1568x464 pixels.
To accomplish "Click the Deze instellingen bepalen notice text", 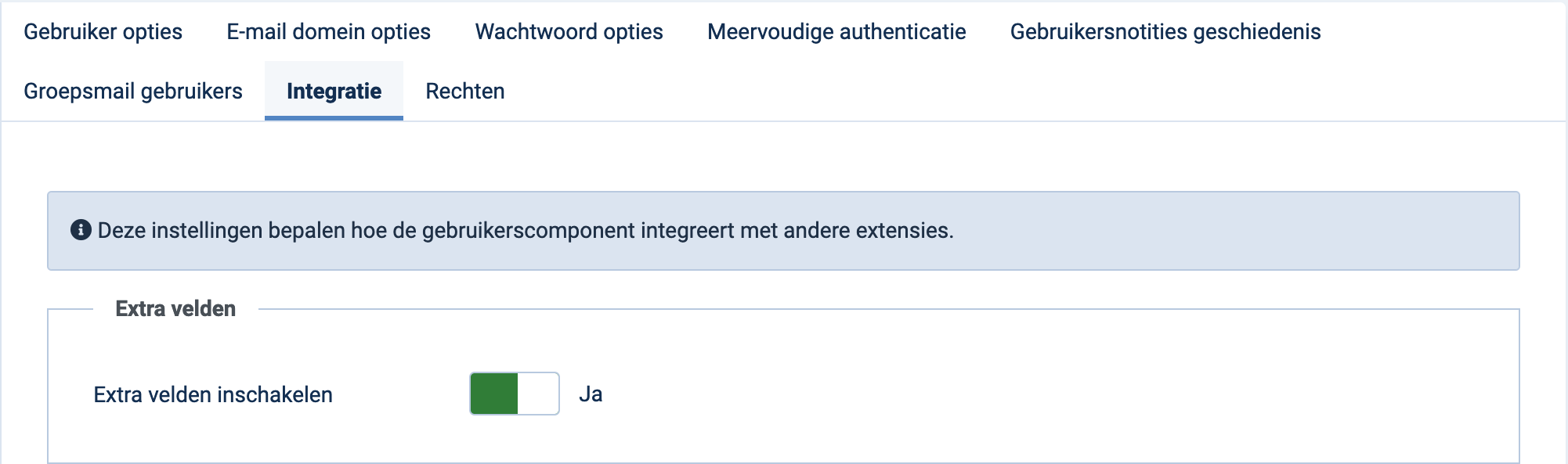I will point(526,231).
